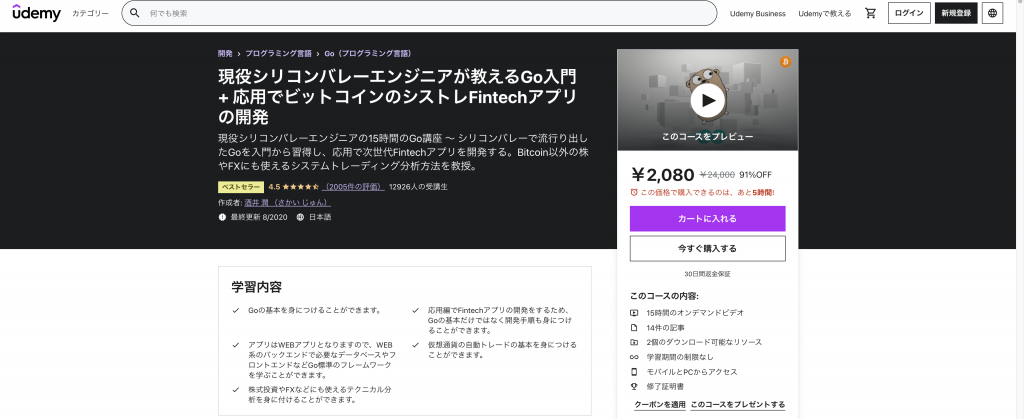Image resolution: width=1024 pixels, height=419 pixels.
Task: Click the language globe icon beside 日本語
Action: pos(300,217)
